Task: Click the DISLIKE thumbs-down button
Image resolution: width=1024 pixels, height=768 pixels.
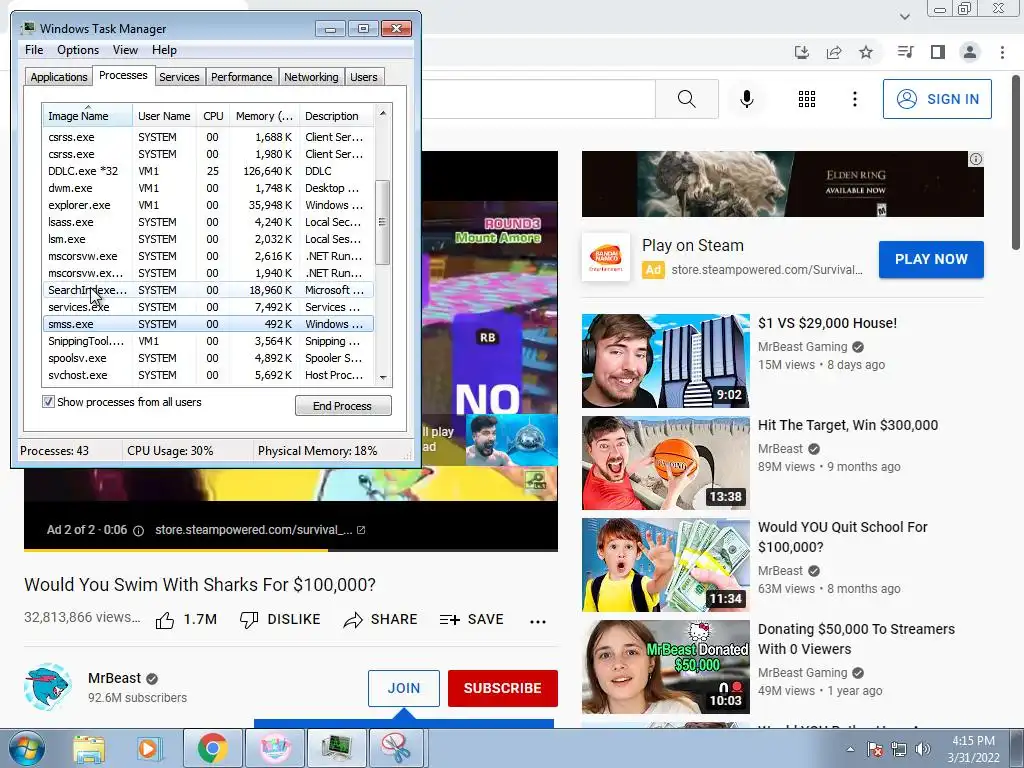Action: click(280, 620)
